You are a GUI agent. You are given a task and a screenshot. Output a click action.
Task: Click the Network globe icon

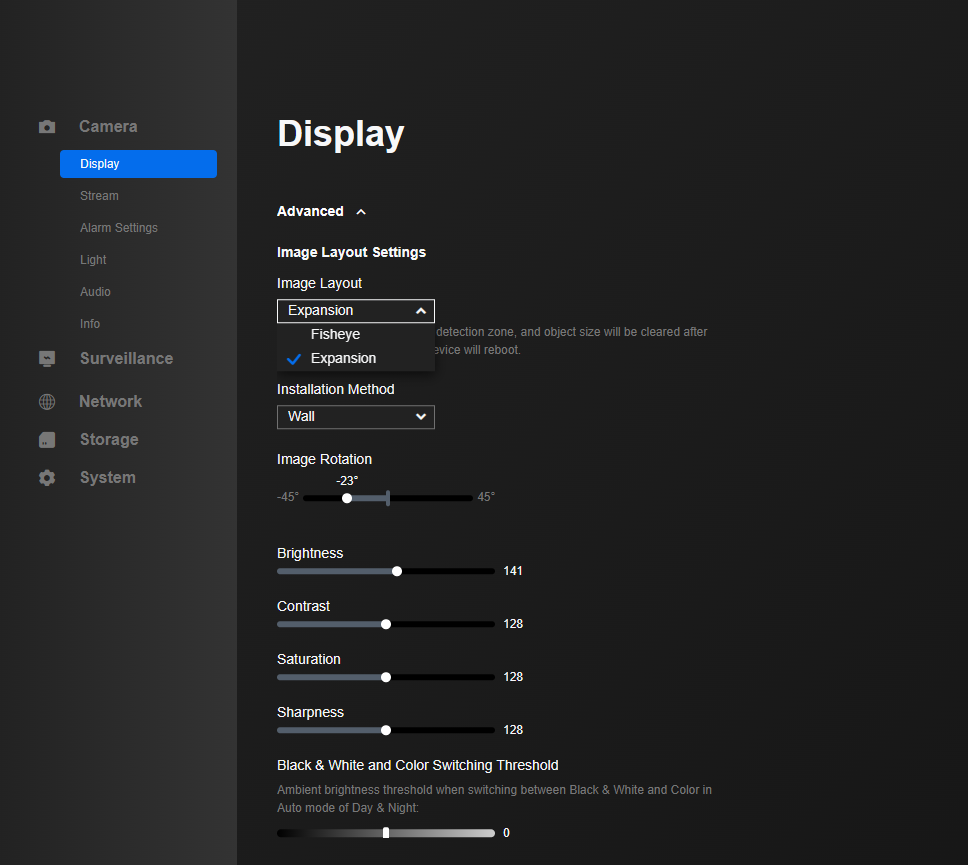tap(47, 402)
